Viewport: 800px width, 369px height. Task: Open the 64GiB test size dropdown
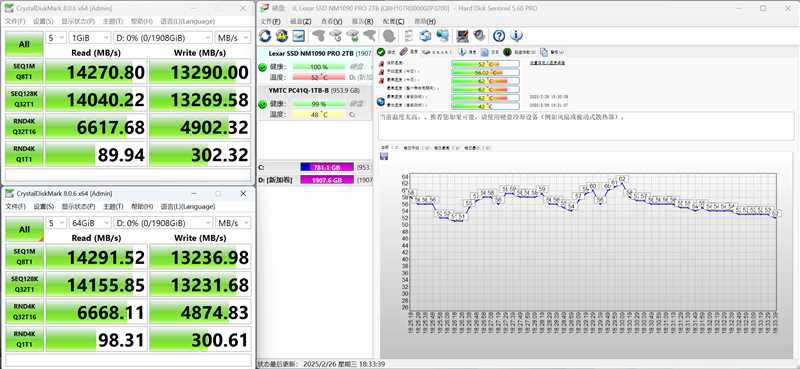[90, 223]
